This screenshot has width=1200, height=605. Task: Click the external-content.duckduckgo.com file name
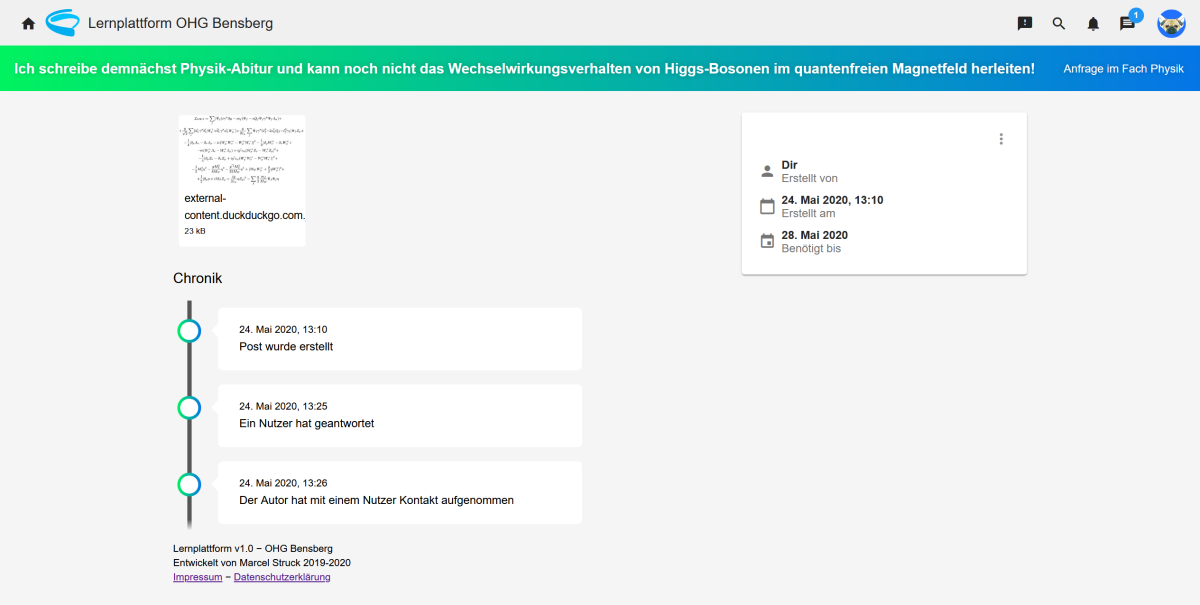(244, 206)
